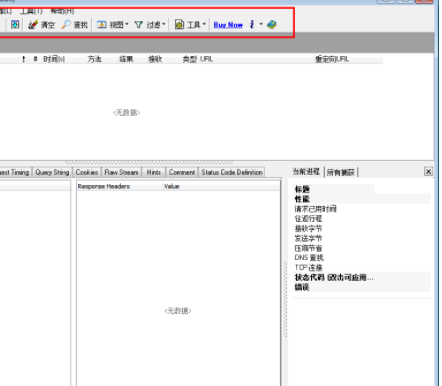The image size is (442, 386).
Task: Switch to the Raw Stream tab
Action: [121, 172]
